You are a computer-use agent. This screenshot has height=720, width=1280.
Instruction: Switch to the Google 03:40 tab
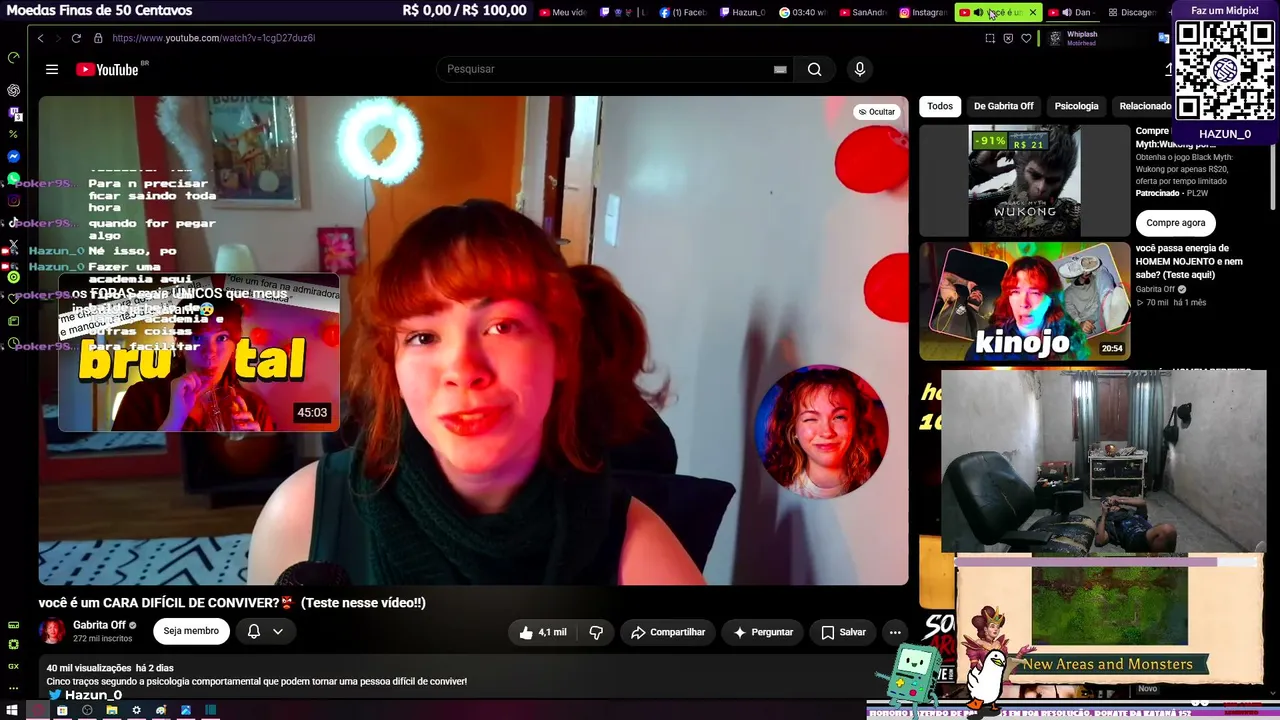coord(803,12)
